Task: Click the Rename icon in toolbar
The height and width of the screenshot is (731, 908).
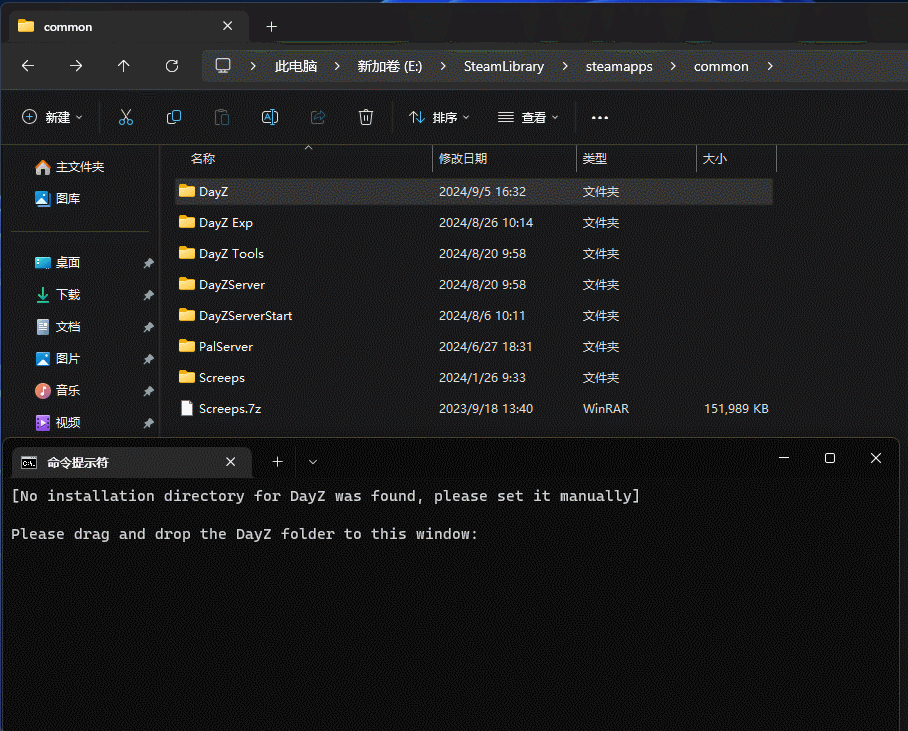Action: click(270, 117)
